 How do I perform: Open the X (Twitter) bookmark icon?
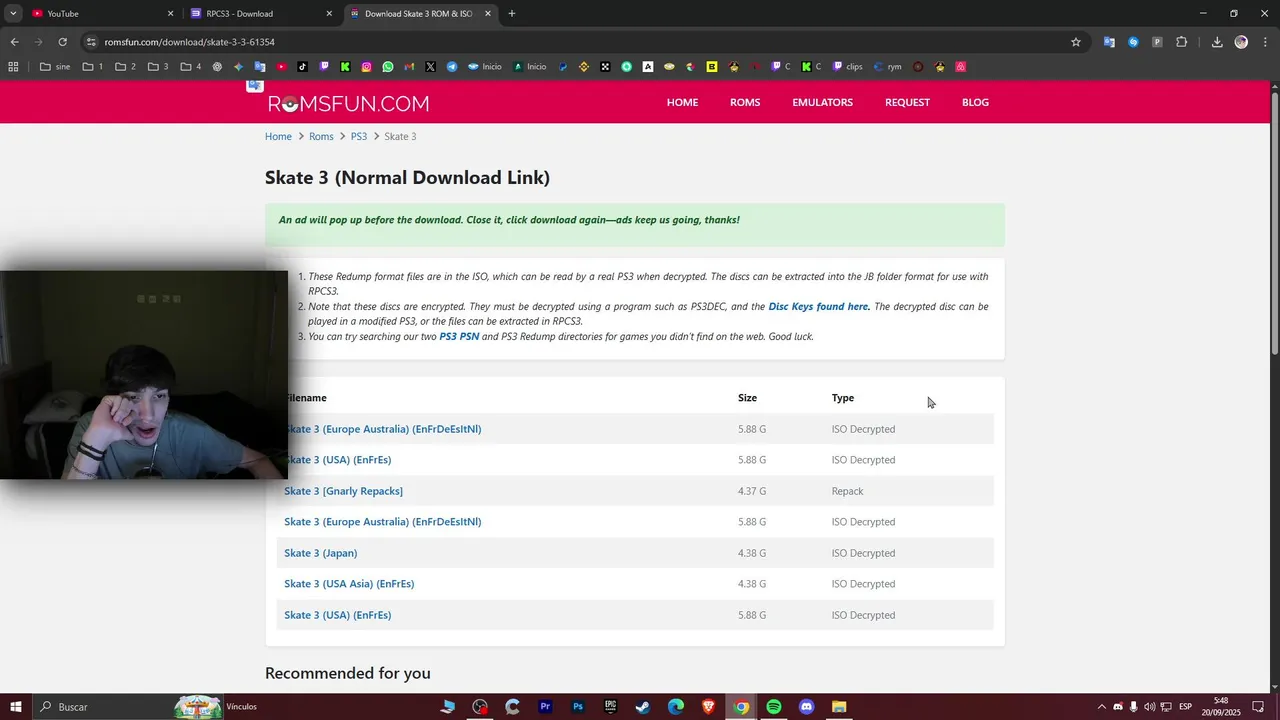430,67
